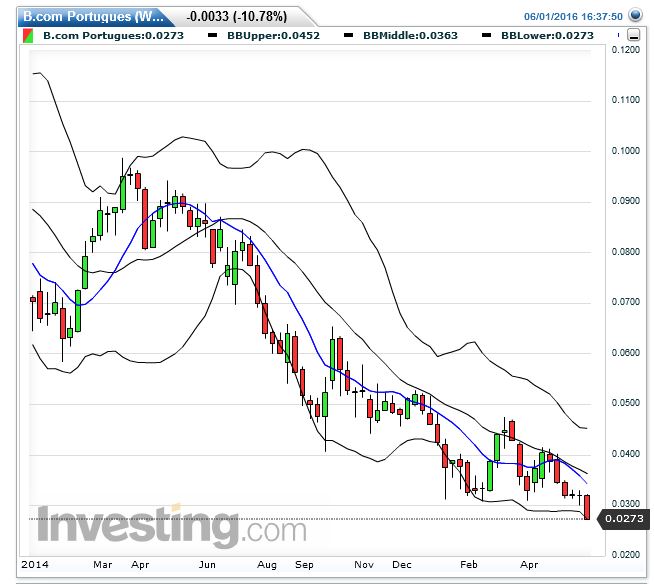This screenshot has height=584, width=654.
Task: Click the BBMiddle legend marker
Action: point(348,35)
